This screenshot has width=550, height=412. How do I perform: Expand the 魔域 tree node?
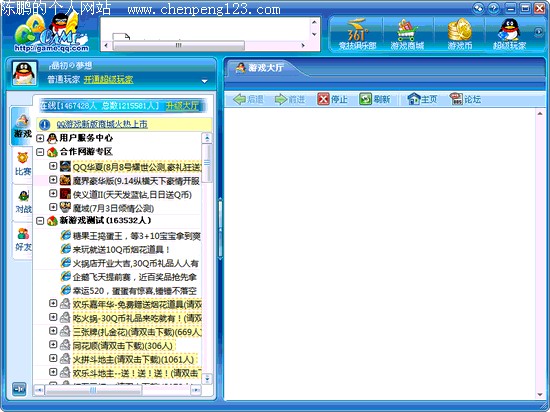[53, 207]
